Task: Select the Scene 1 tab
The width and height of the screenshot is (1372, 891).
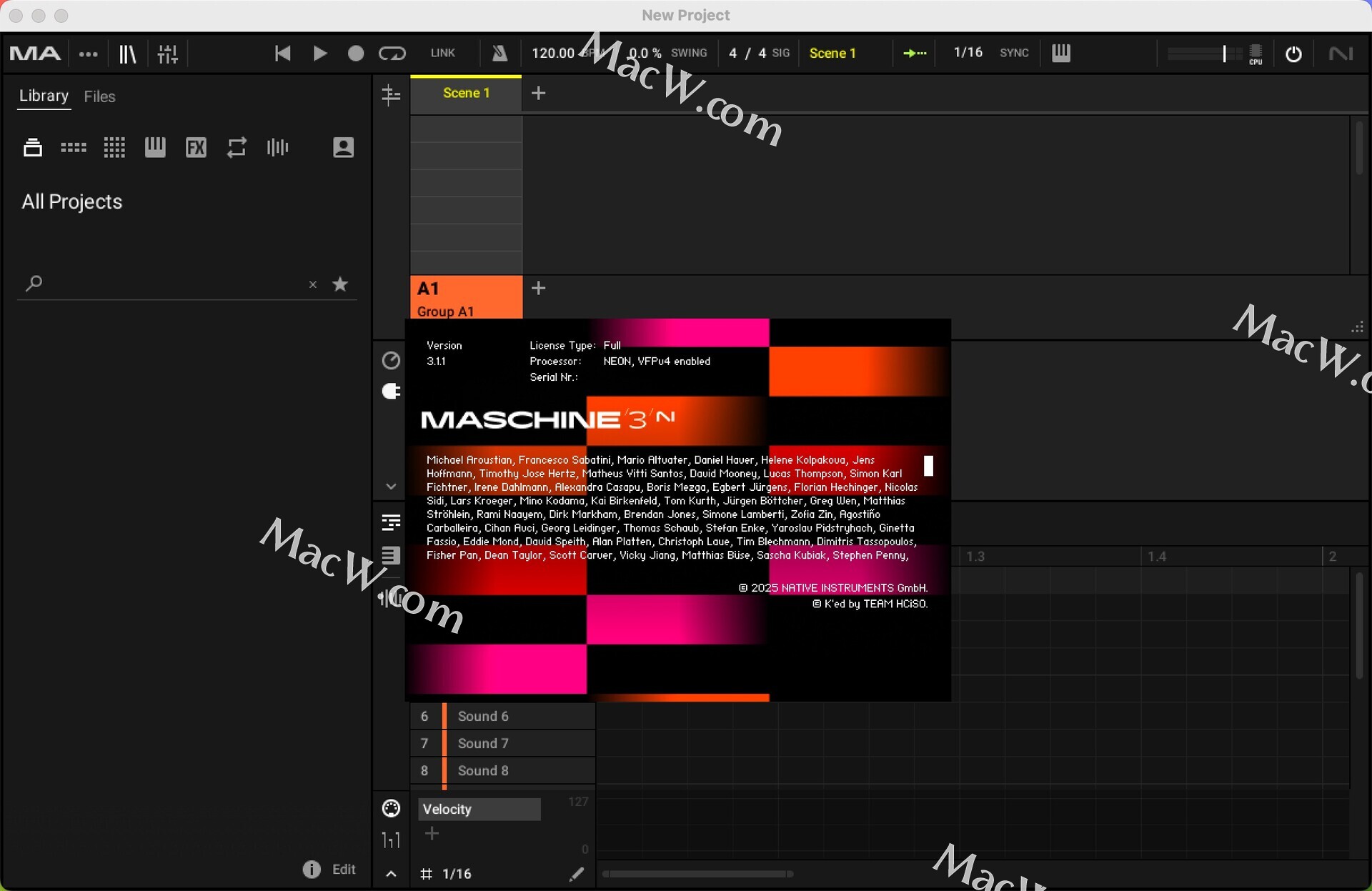Action: pyautogui.click(x=466, y=93)
